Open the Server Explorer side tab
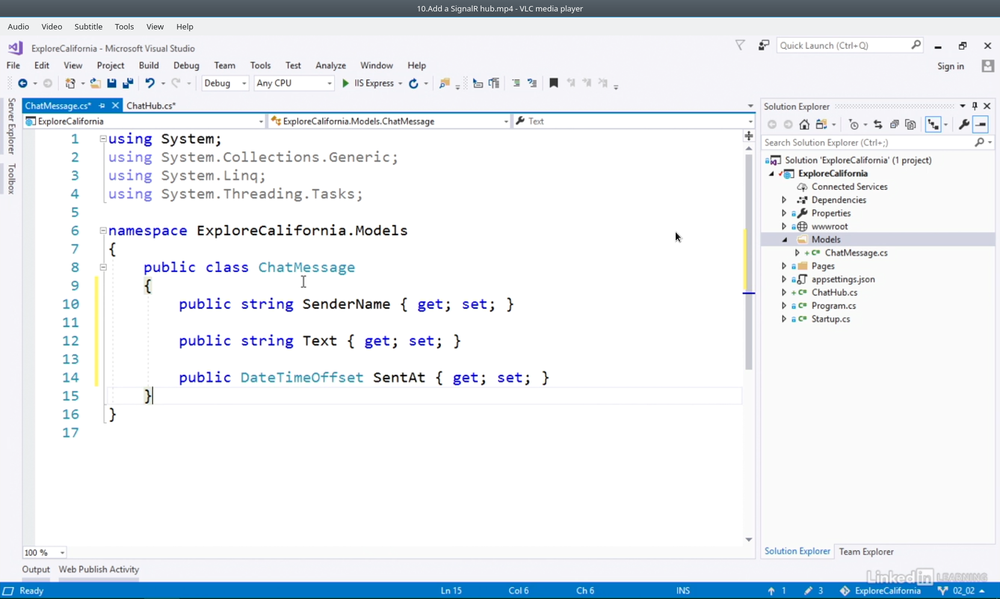The width and height of the screenshot is (1000, 599). (11, 126)
